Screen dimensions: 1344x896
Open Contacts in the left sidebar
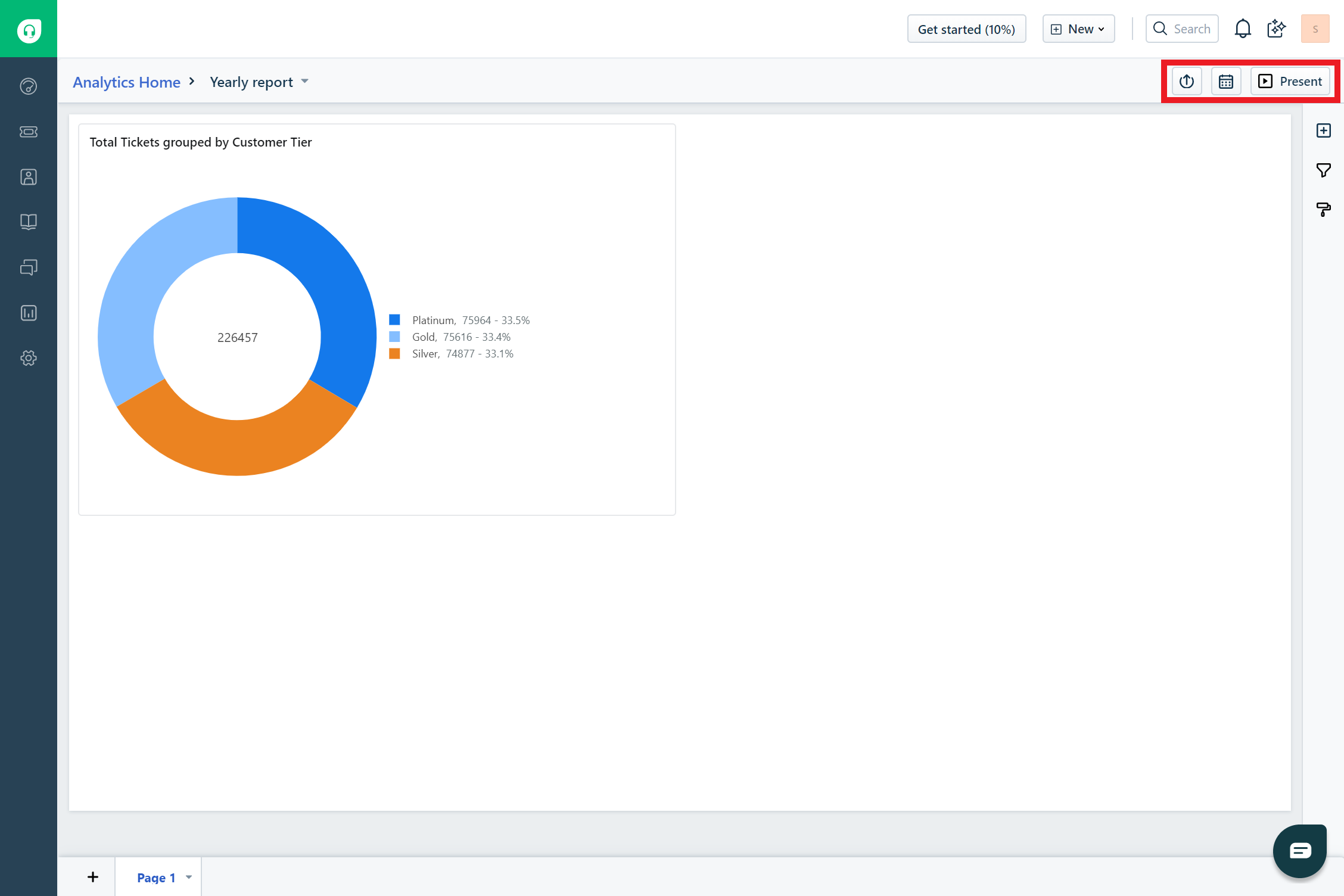coord(29,177)
